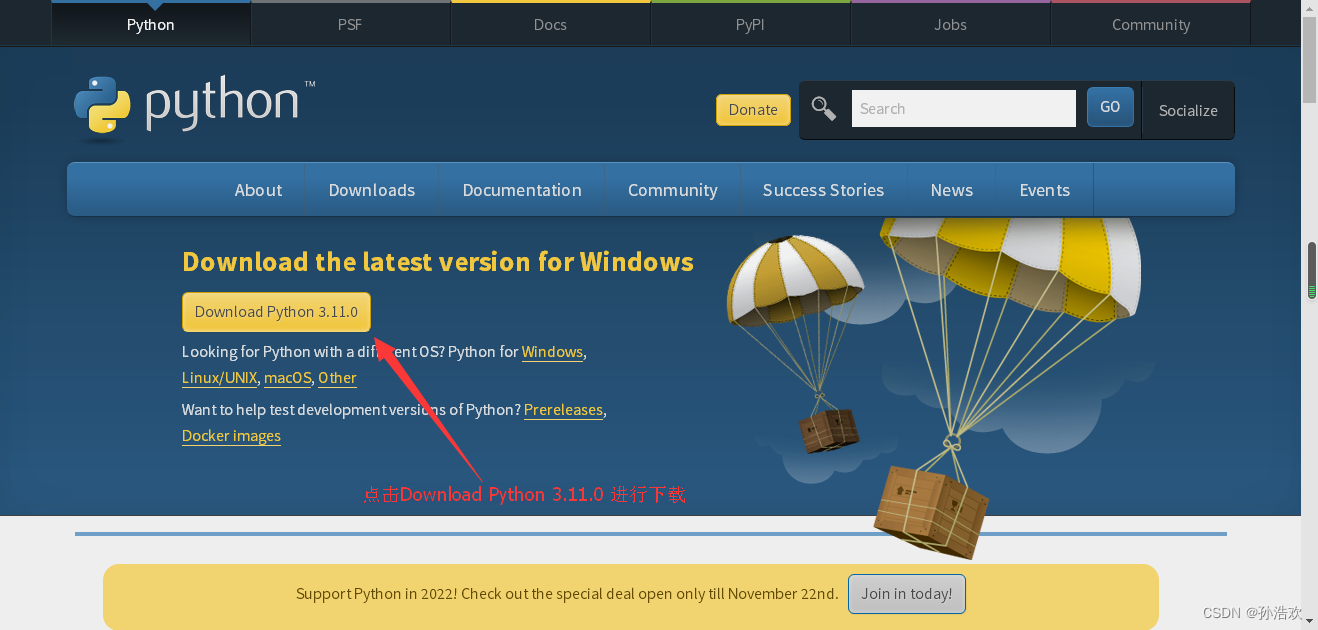Open the Community navigation menu
Screen dimensions: 1318x630
click(x=673, y=190)
